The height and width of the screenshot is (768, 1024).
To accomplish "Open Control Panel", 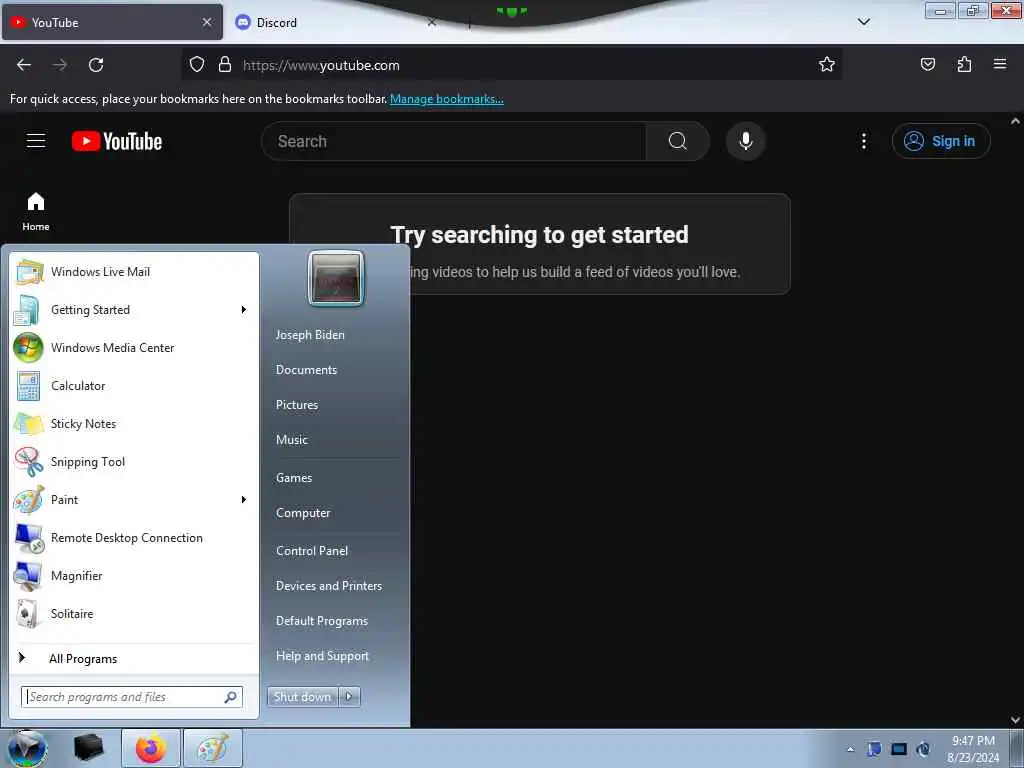I will coord(312,551).
